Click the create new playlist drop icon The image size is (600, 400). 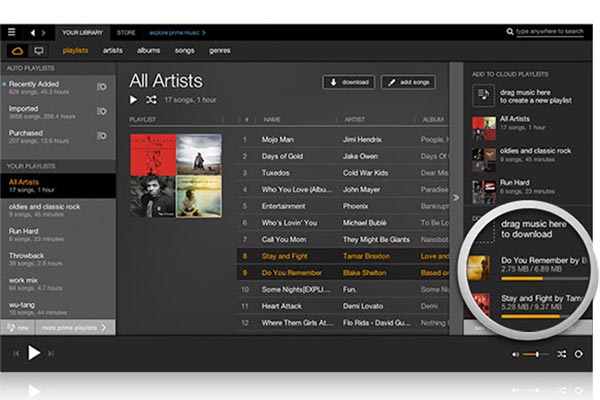(484, 95)
